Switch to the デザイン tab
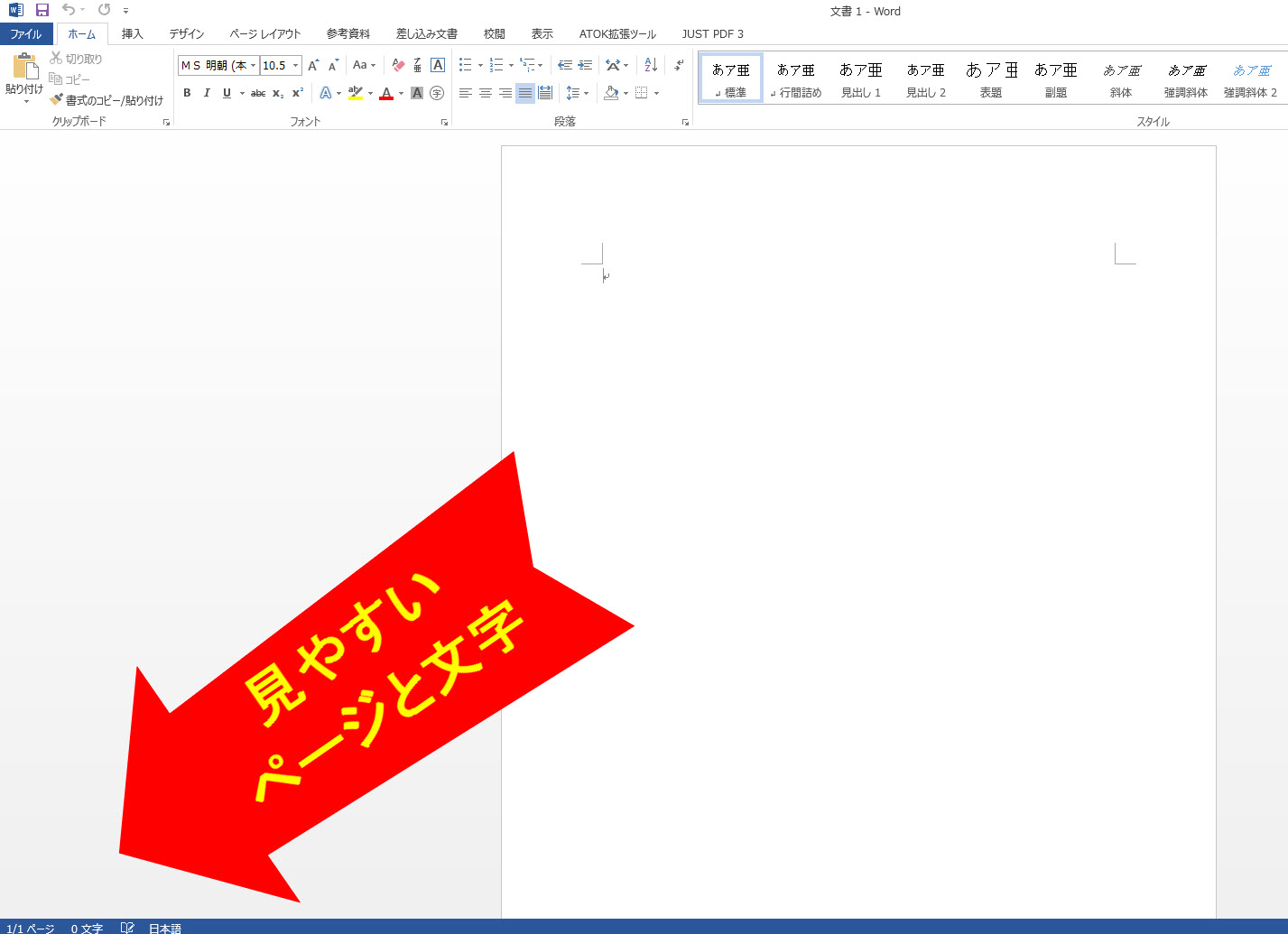The height and width of the screenshot is (934, 1288). (187, 34)
